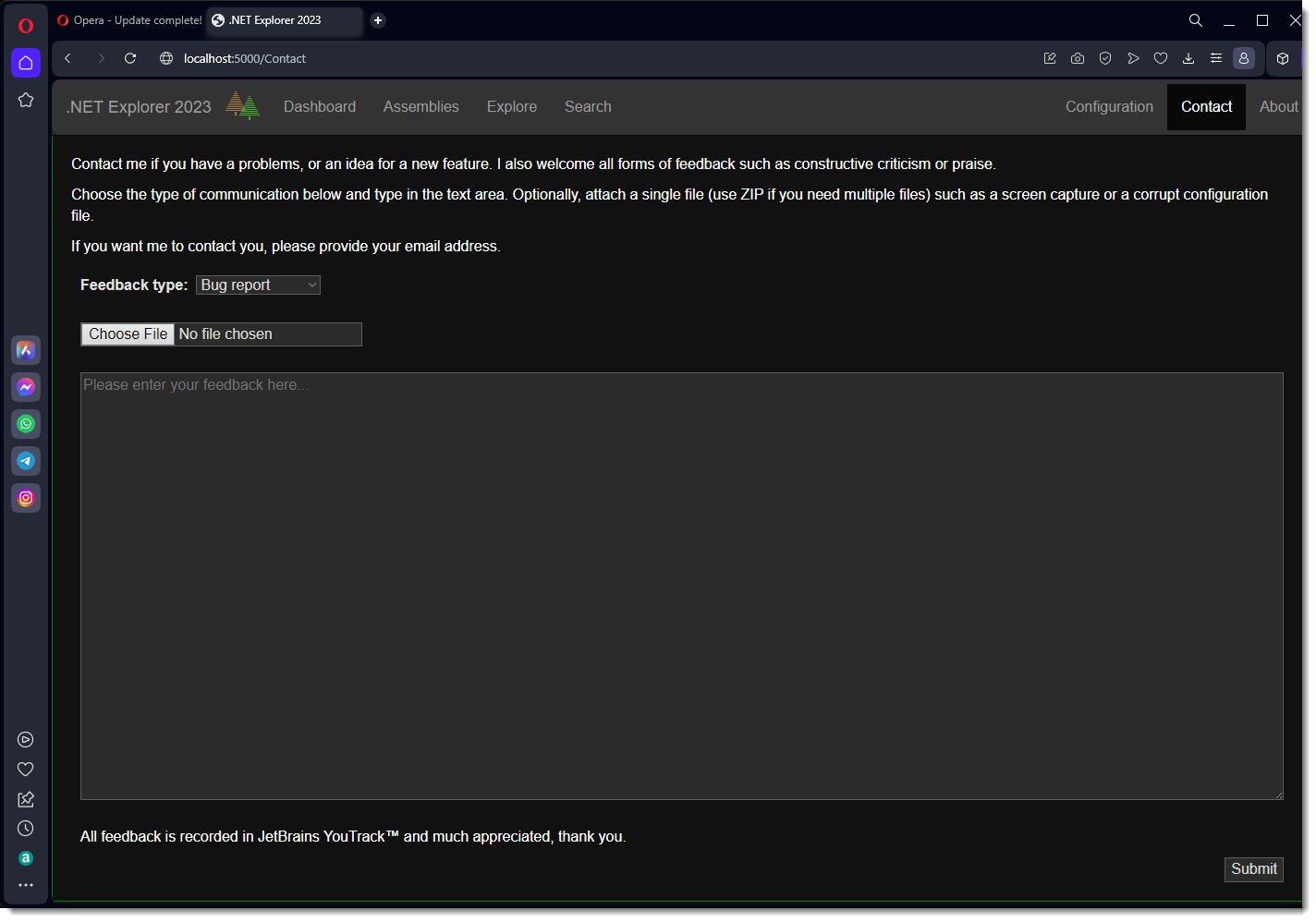Open the snapshot camera tool
The height and width of the screenshot is (922, 1316).
(1078, 58)
